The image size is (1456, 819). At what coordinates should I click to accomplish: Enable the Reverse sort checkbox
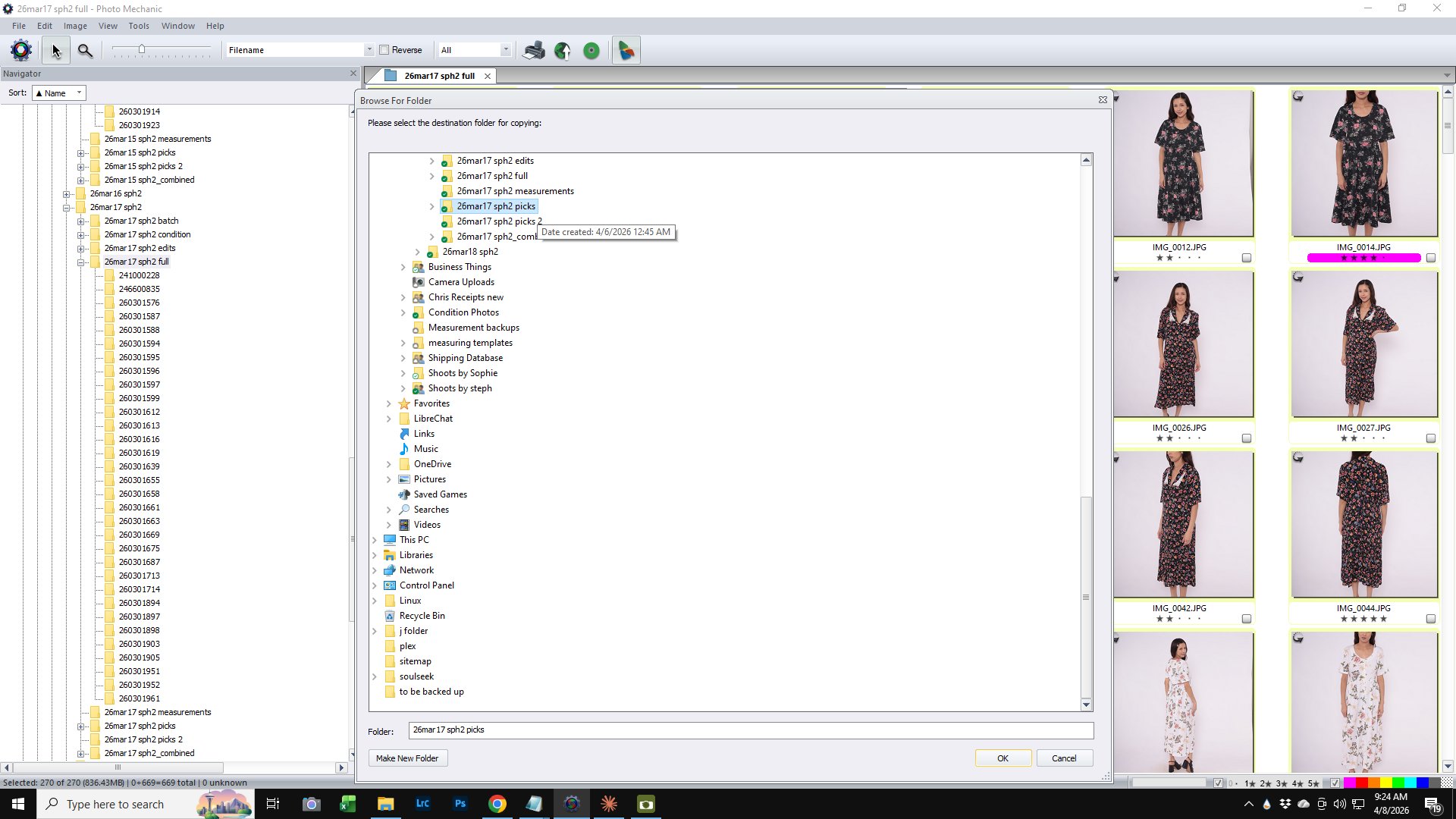click(x=384, y=50)
